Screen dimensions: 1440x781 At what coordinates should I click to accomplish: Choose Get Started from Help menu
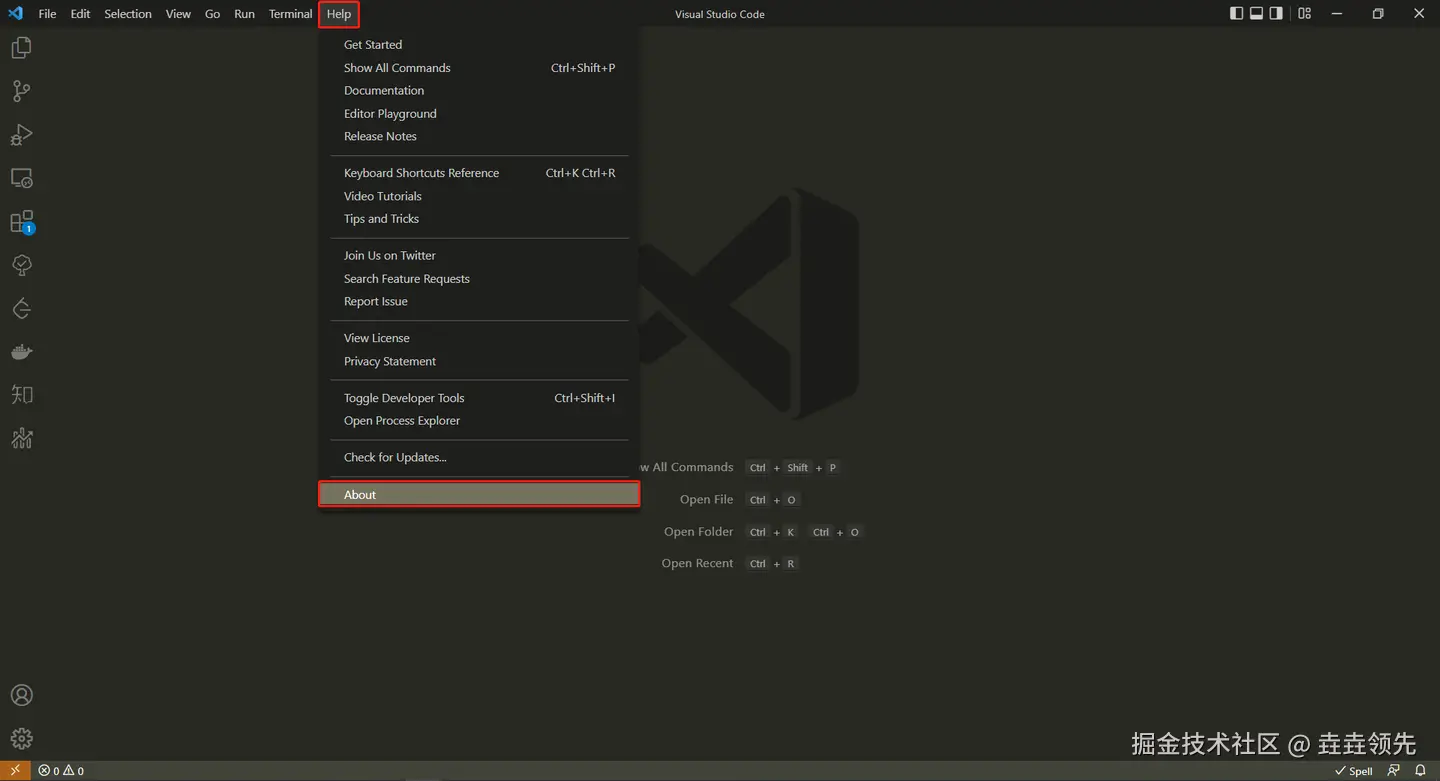coord(479,45)
